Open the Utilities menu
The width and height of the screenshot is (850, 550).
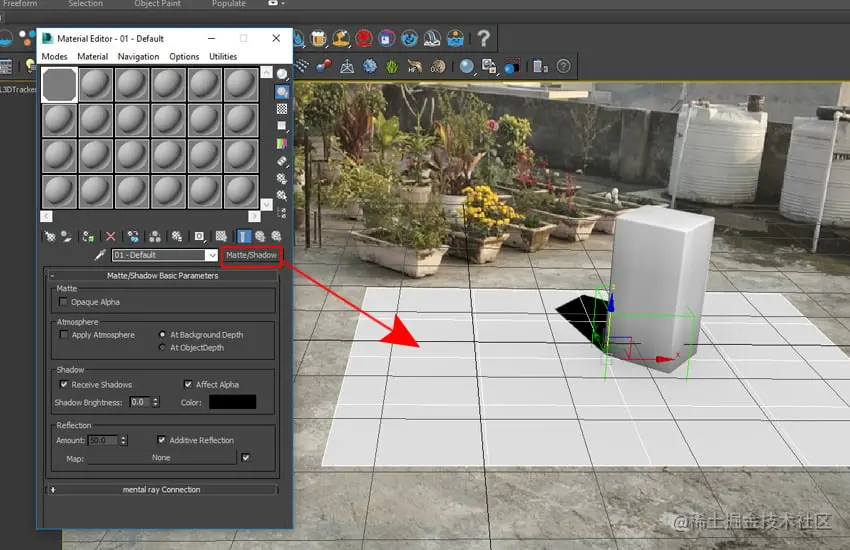[x=223, y=56]
